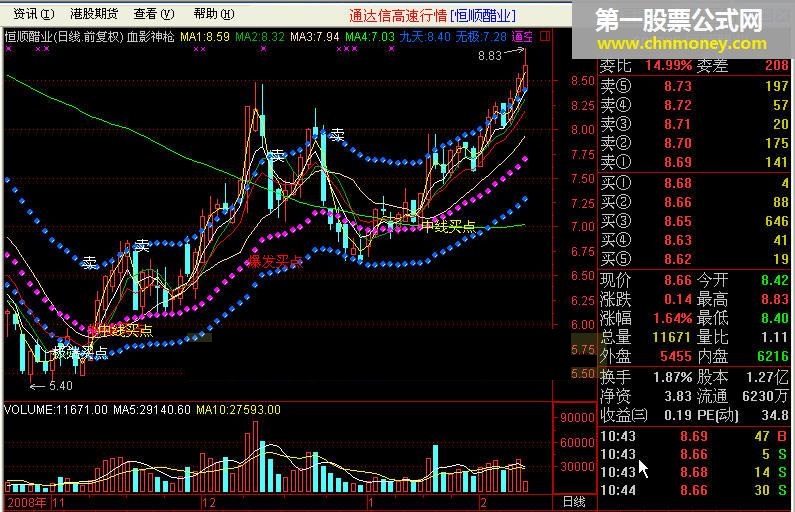
Task: Click the MA10:27593.00 volume average label
Action: pyautogui.click(x=238, y=410)
